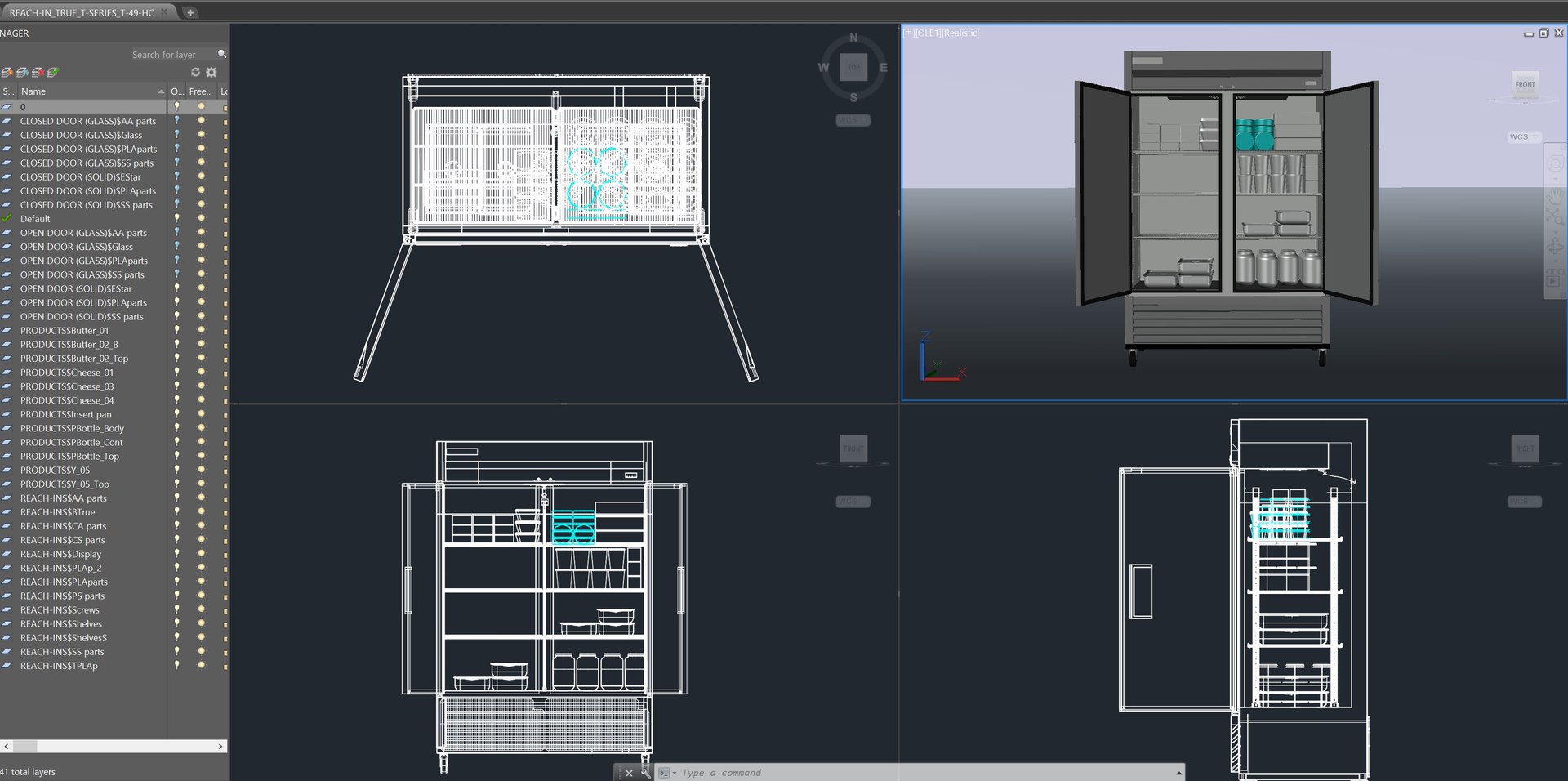Click the lock color box for layer 0
Screen dimensions: 1568x781
(x=225, y=107)
